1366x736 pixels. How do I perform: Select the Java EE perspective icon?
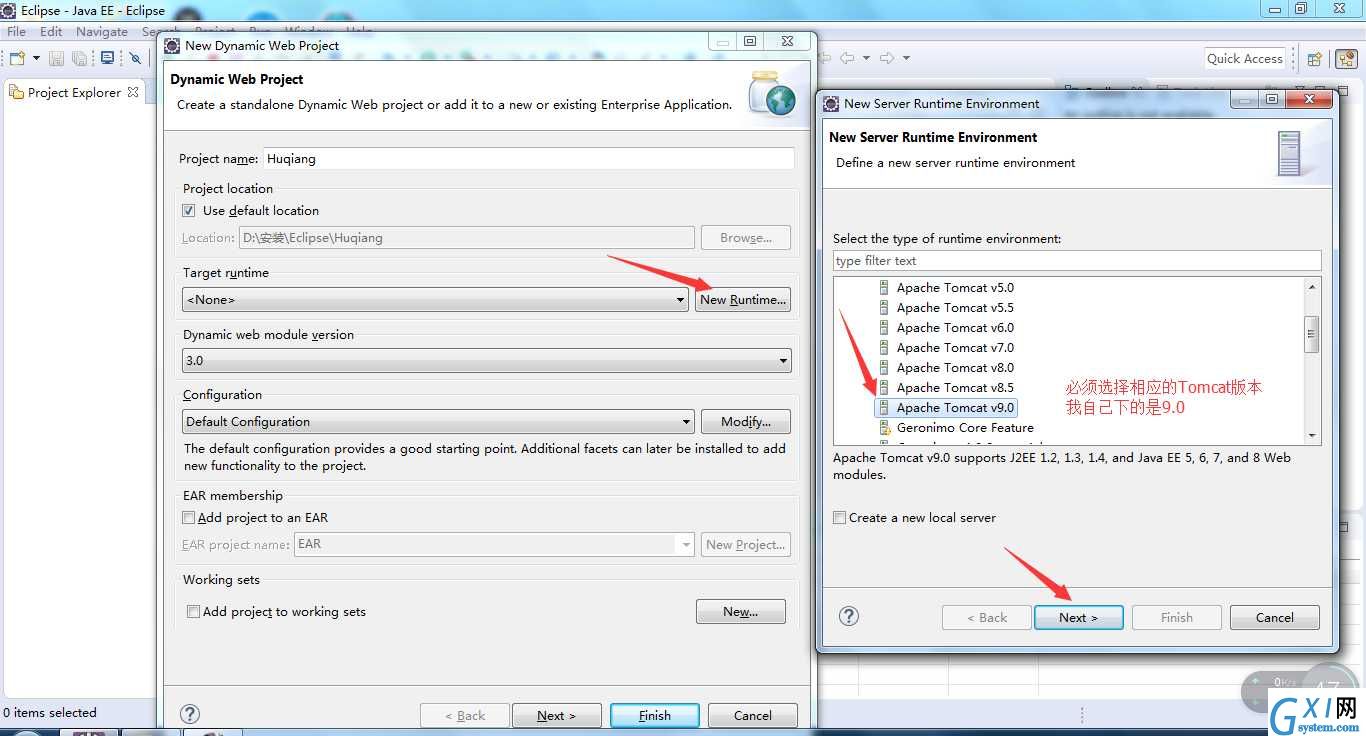pos(1345,59)
